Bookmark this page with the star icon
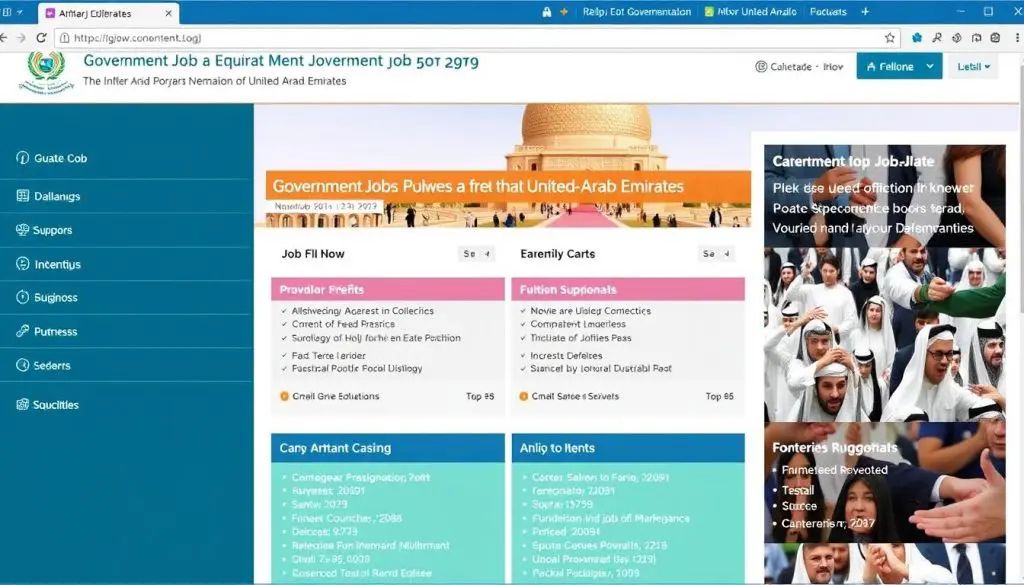This screenshot has width=1024, height=585. pos(890,37)
